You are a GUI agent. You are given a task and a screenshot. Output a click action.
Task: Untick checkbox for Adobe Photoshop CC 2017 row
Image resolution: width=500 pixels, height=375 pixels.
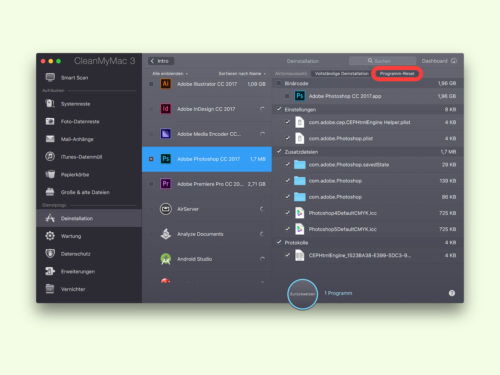[x=151, y=159]
